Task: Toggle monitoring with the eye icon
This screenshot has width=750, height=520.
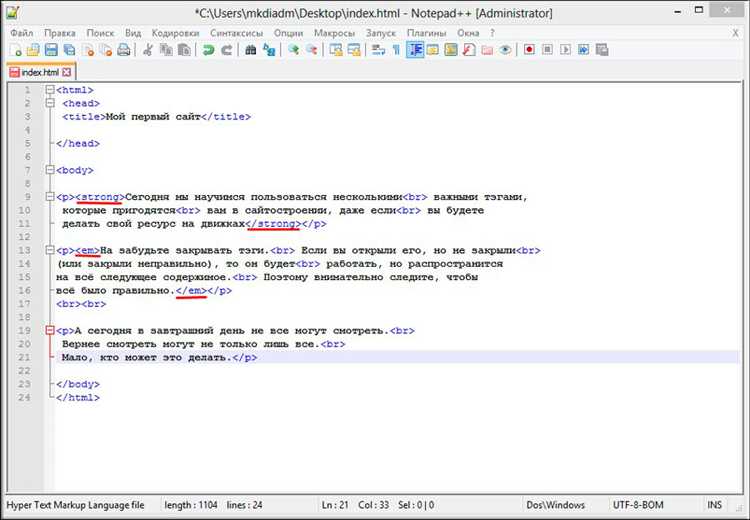Action: pos(505,50)
